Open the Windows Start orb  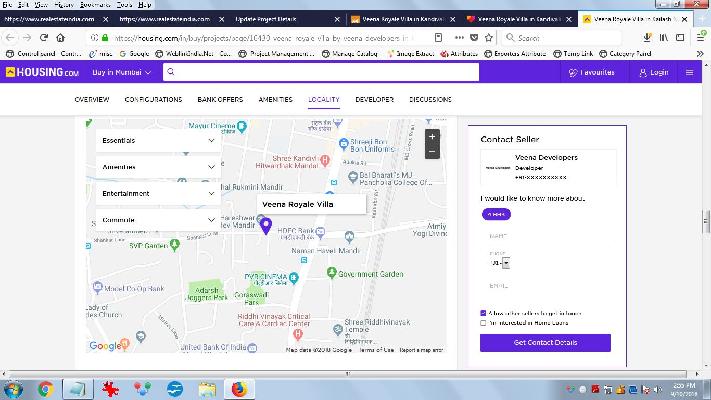(x=13, y=390)
